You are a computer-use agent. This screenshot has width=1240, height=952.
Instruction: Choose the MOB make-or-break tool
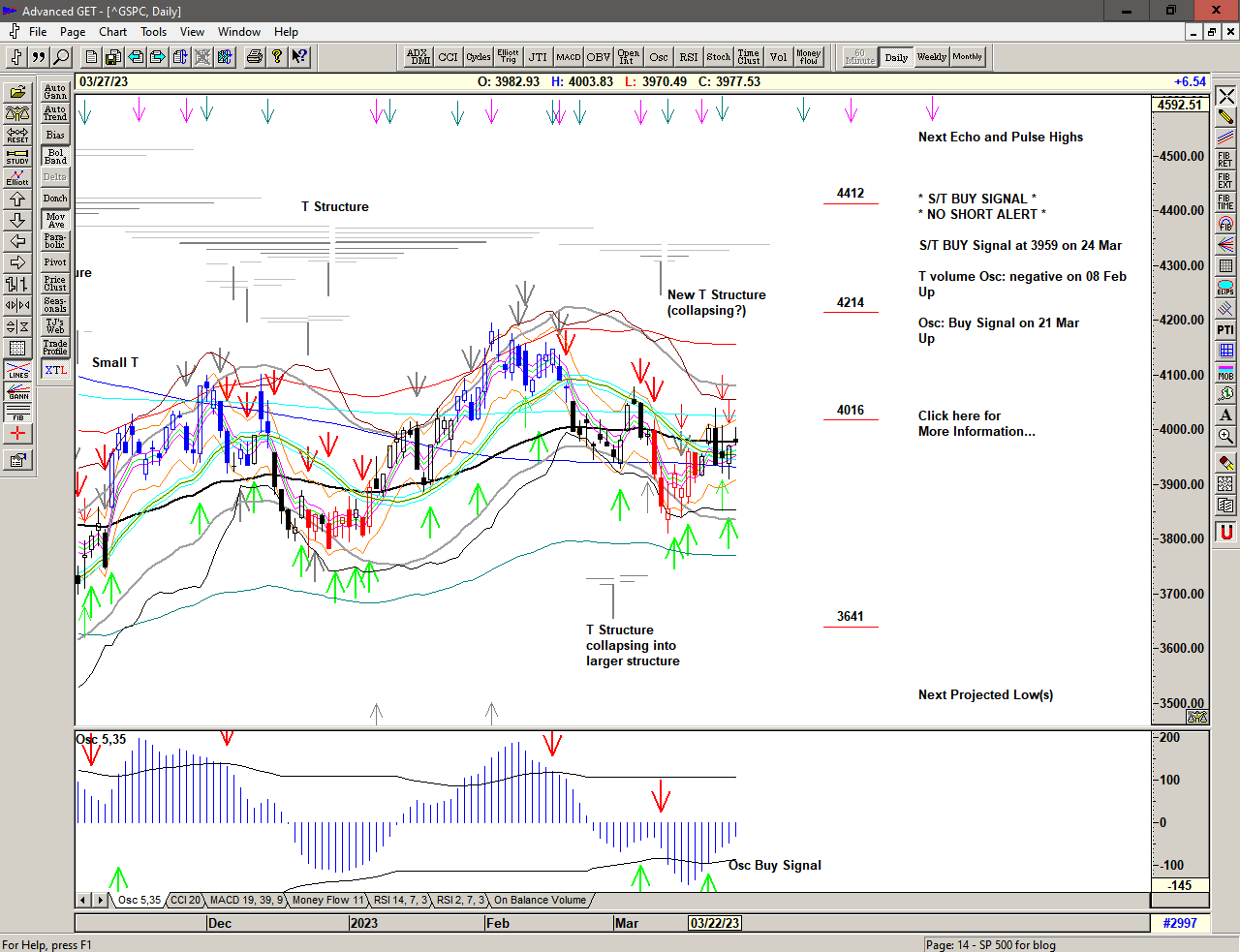point(1225,373)
